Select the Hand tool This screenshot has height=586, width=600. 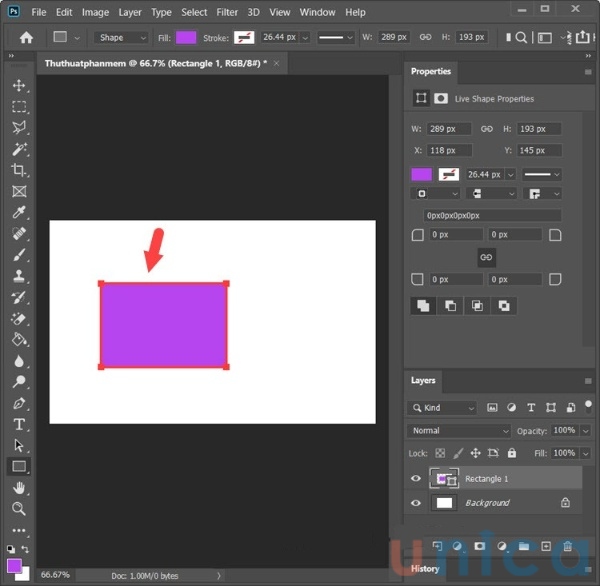[18, 487]
